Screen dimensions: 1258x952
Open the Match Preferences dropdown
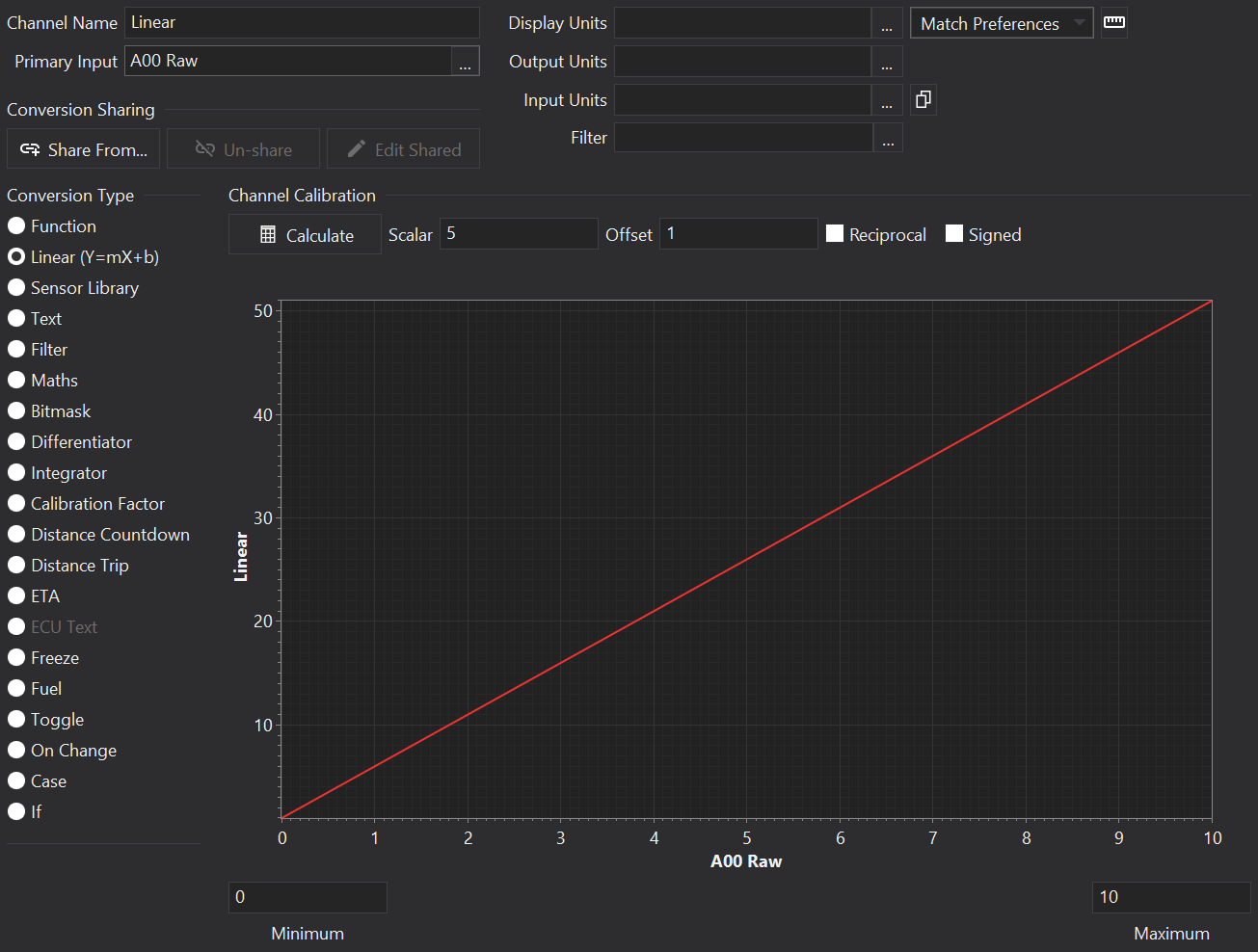(1001, 23)
